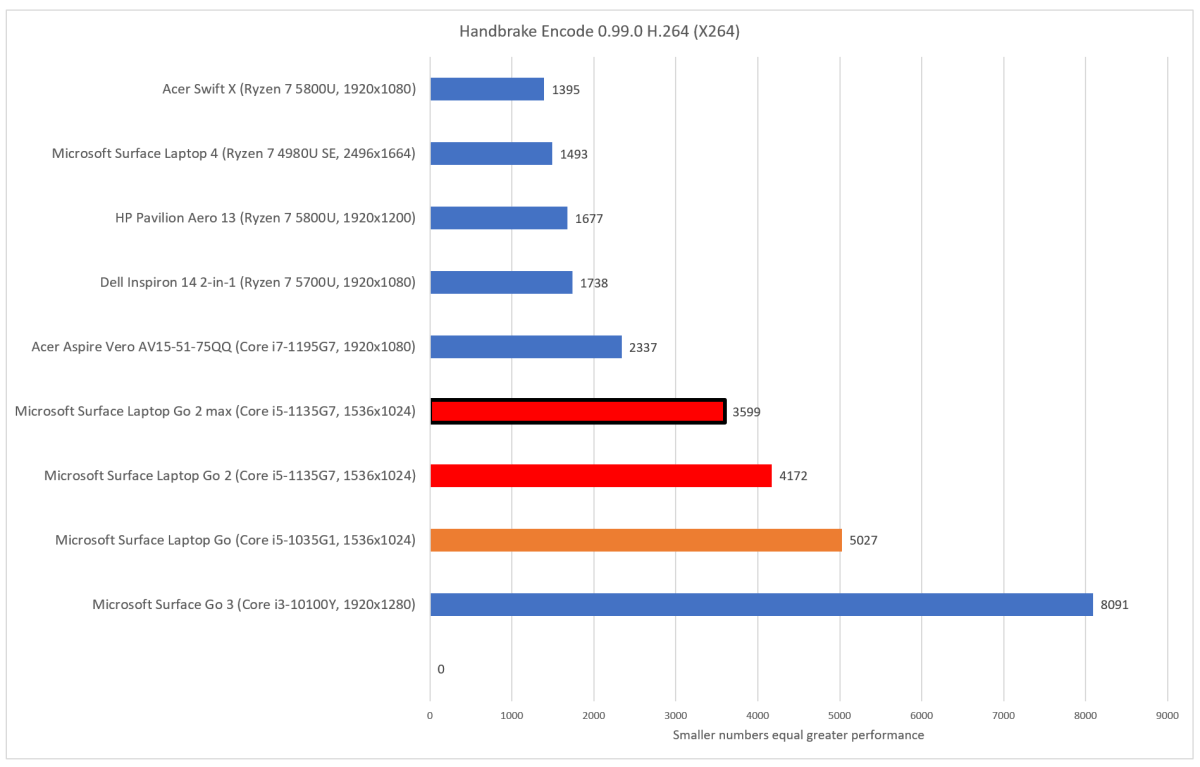Click the data label 5027

click(x=862, y=540)
